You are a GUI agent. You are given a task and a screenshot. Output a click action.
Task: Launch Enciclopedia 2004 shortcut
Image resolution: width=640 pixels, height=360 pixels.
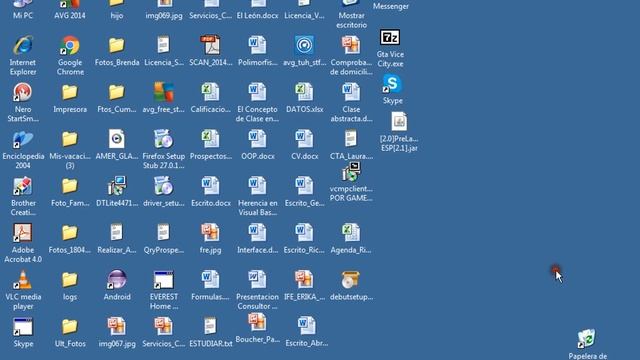pos(23,140)
